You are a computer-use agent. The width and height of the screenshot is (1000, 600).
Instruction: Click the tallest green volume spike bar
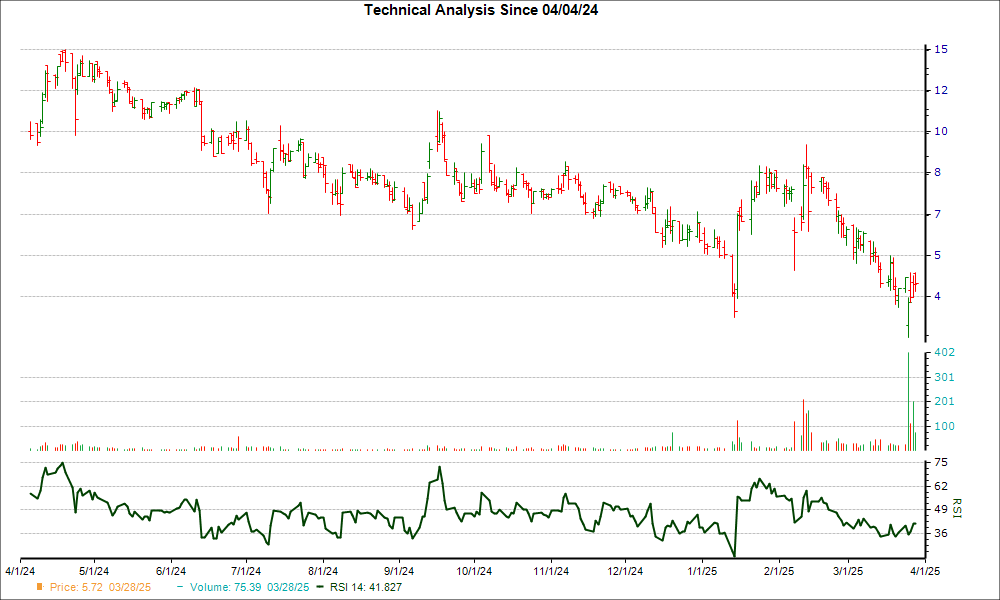tap(908, 400)
